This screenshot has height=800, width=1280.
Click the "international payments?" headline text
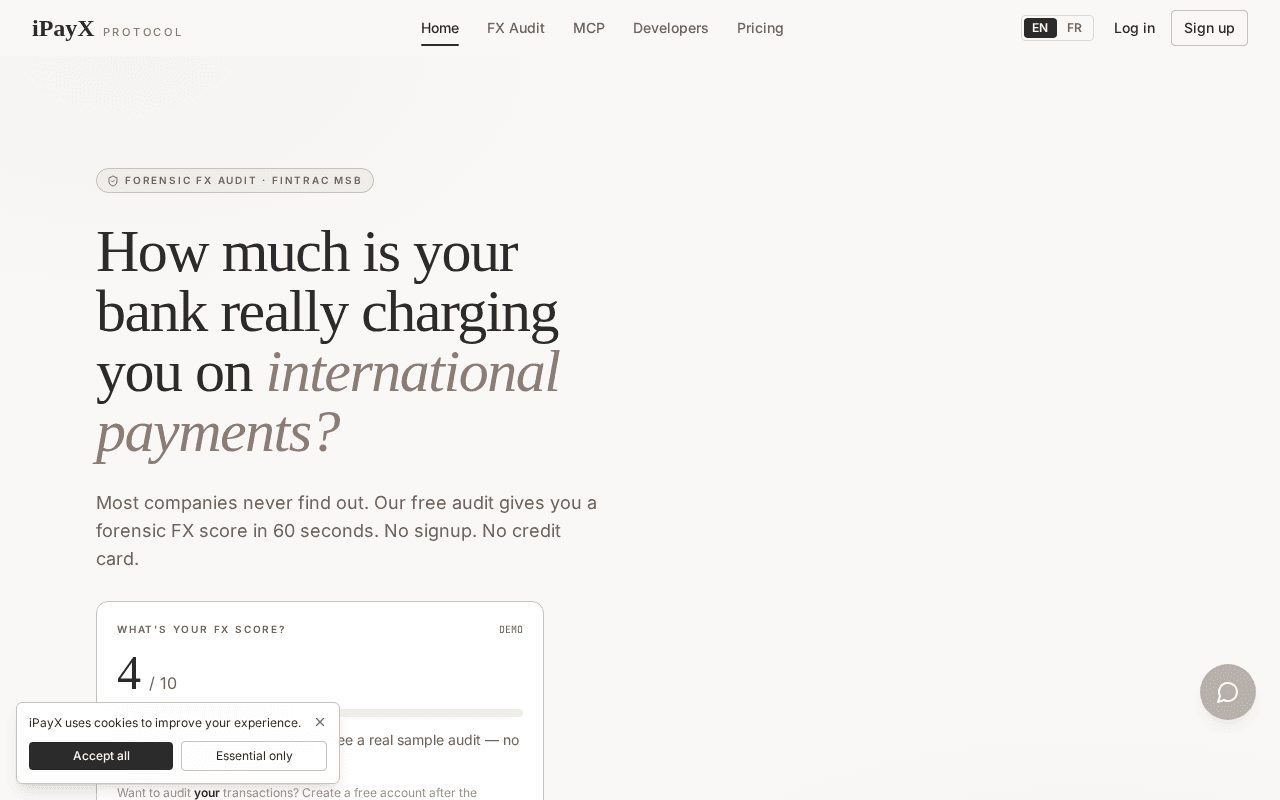pos(327,402)
